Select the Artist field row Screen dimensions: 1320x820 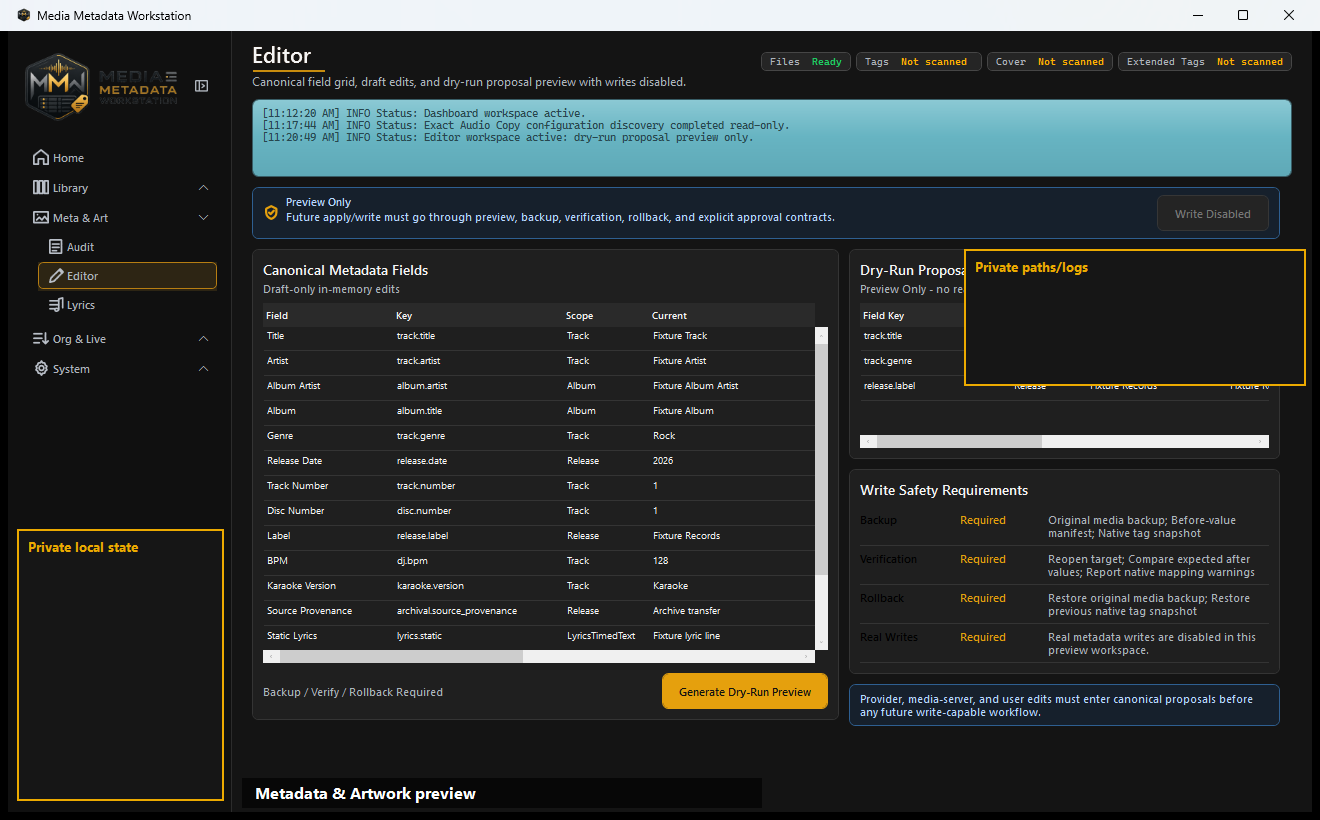[x=539, y=361]
